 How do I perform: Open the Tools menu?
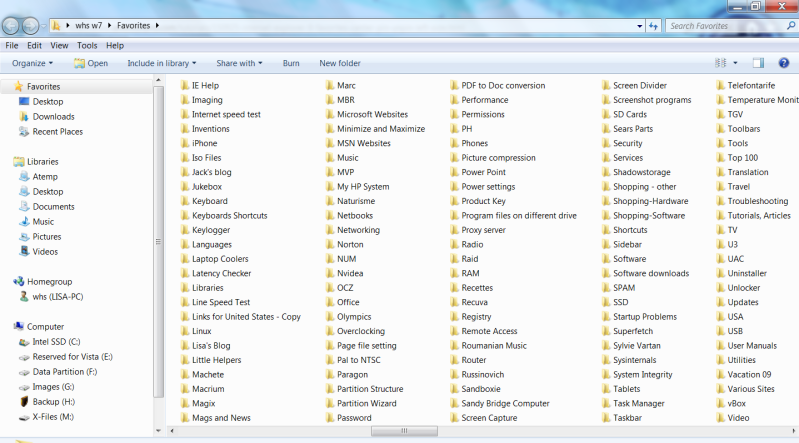87,45
